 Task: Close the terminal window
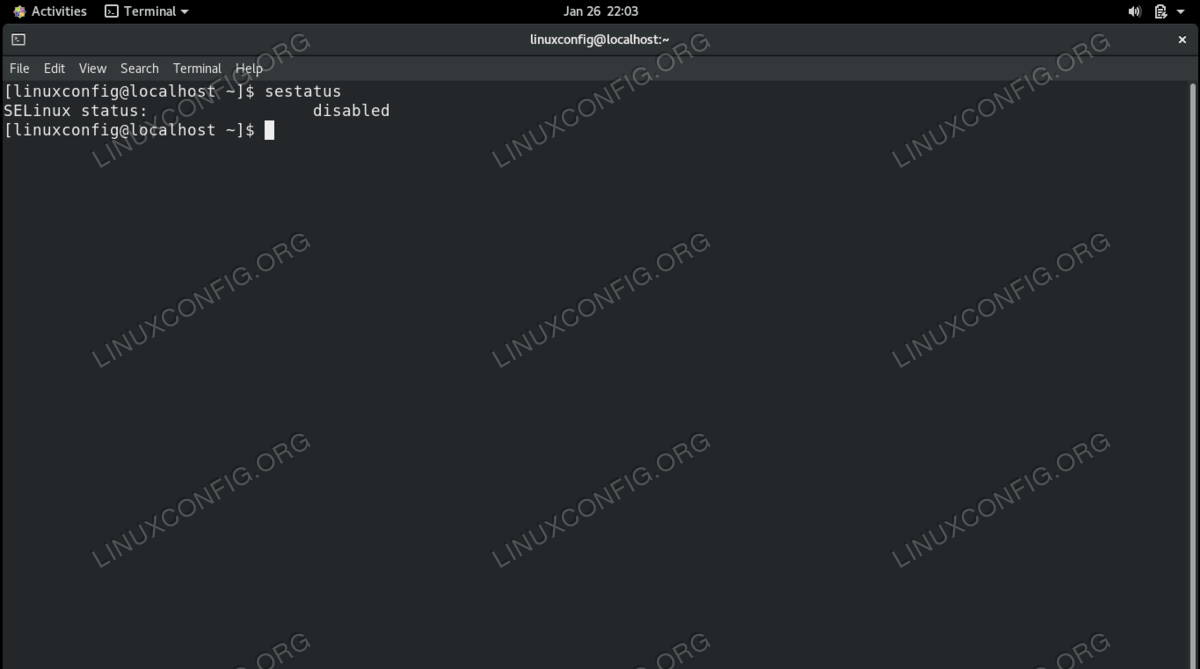[1182, 40]
